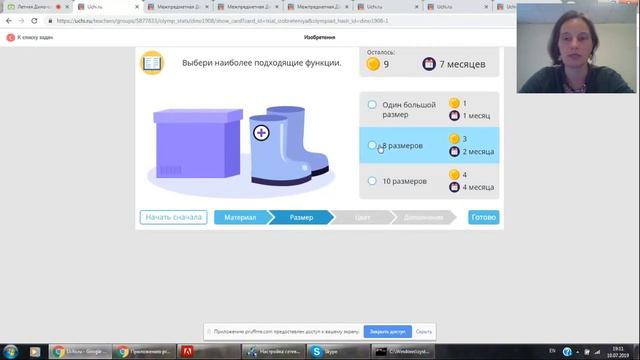Close the active Uchi.ru browser tab
Viewport: 640px width, 360px height.
point(137,7)
